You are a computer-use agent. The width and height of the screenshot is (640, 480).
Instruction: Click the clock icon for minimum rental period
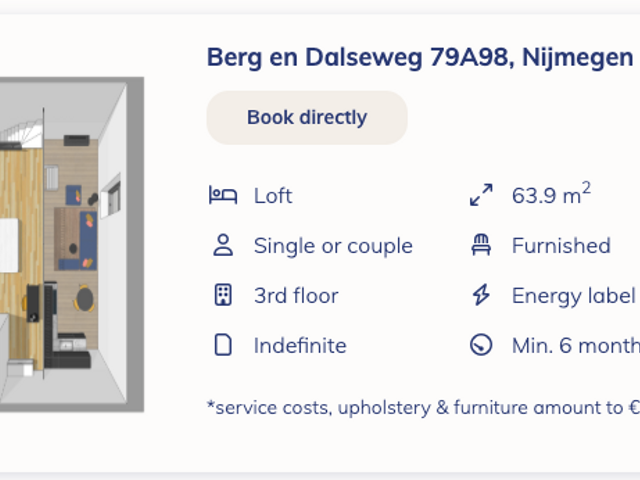tap(481, 346)
